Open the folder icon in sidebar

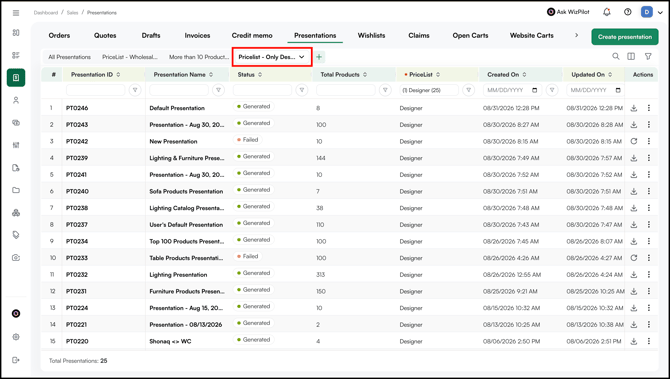pyautogui.click(x=16, y=190)
